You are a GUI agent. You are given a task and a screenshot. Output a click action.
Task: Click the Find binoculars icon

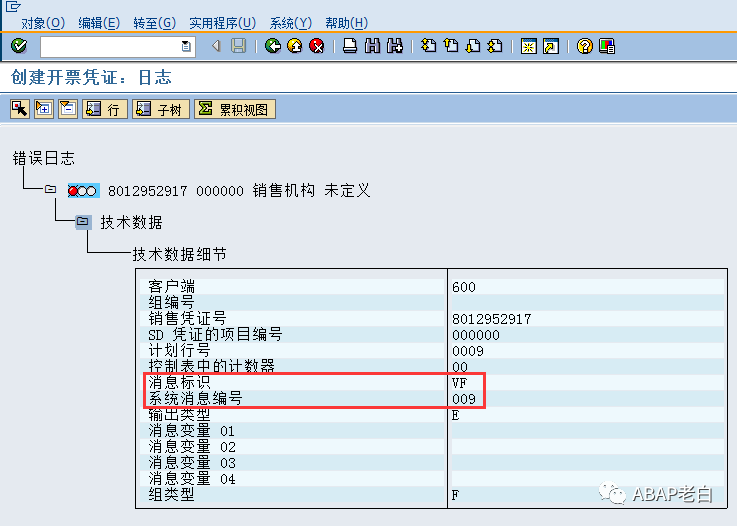[372, 46]
